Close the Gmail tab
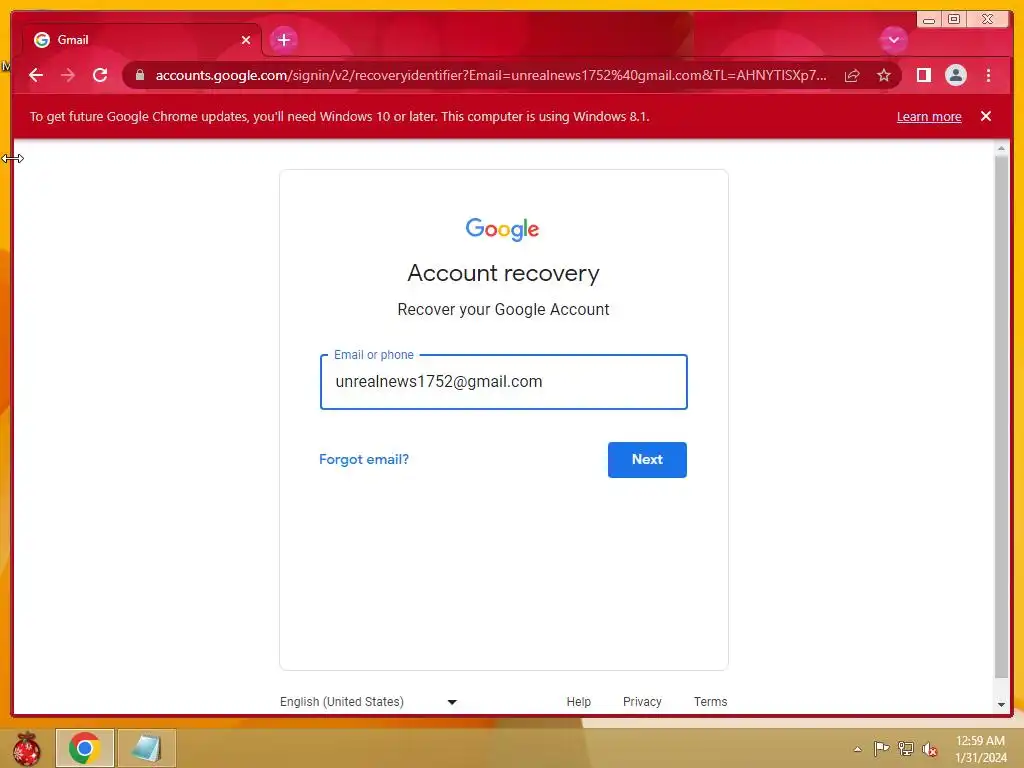 coord(246,40)
